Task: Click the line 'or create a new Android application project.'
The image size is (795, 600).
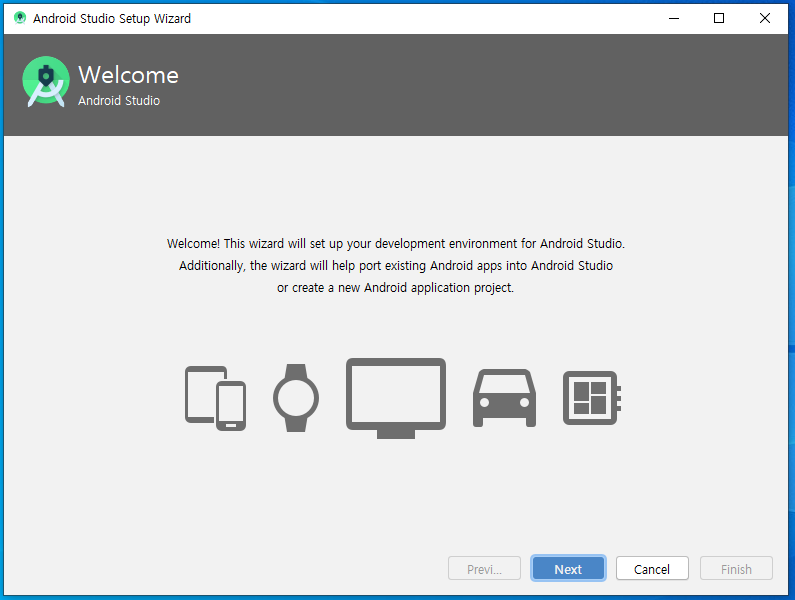Action: click(395, 288)
